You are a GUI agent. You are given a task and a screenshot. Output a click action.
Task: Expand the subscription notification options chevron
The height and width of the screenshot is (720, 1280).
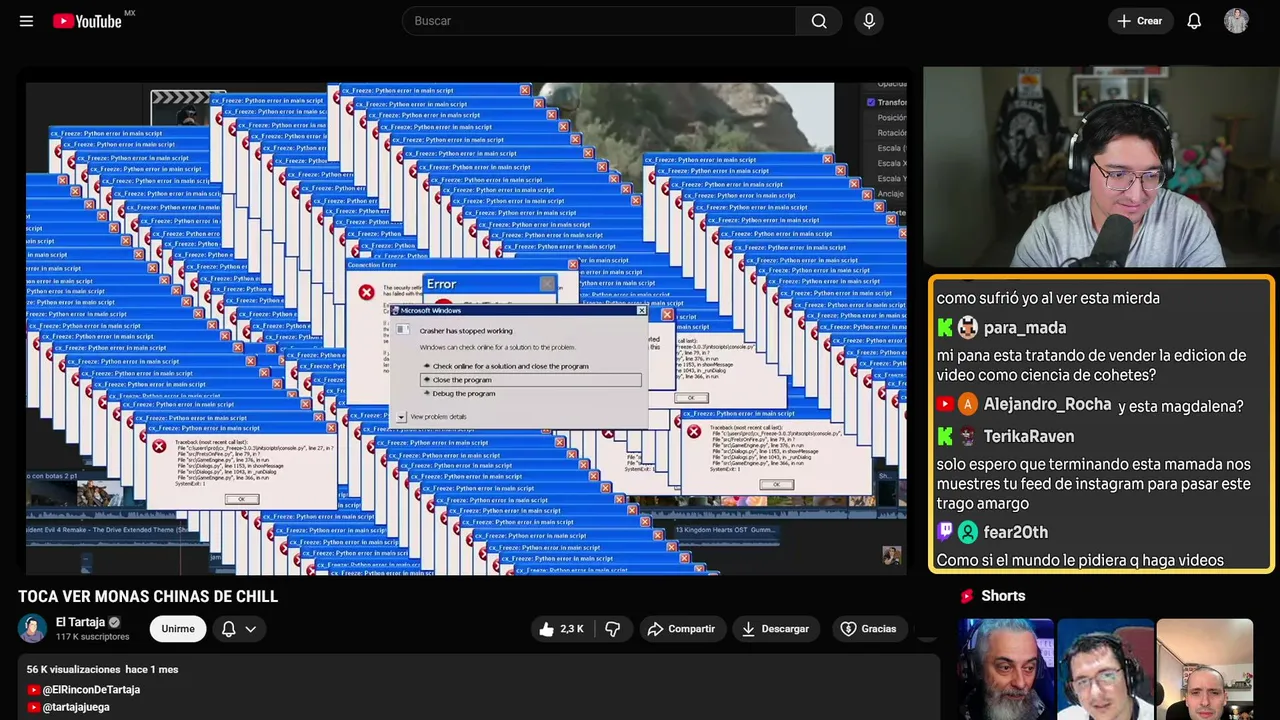251,629
